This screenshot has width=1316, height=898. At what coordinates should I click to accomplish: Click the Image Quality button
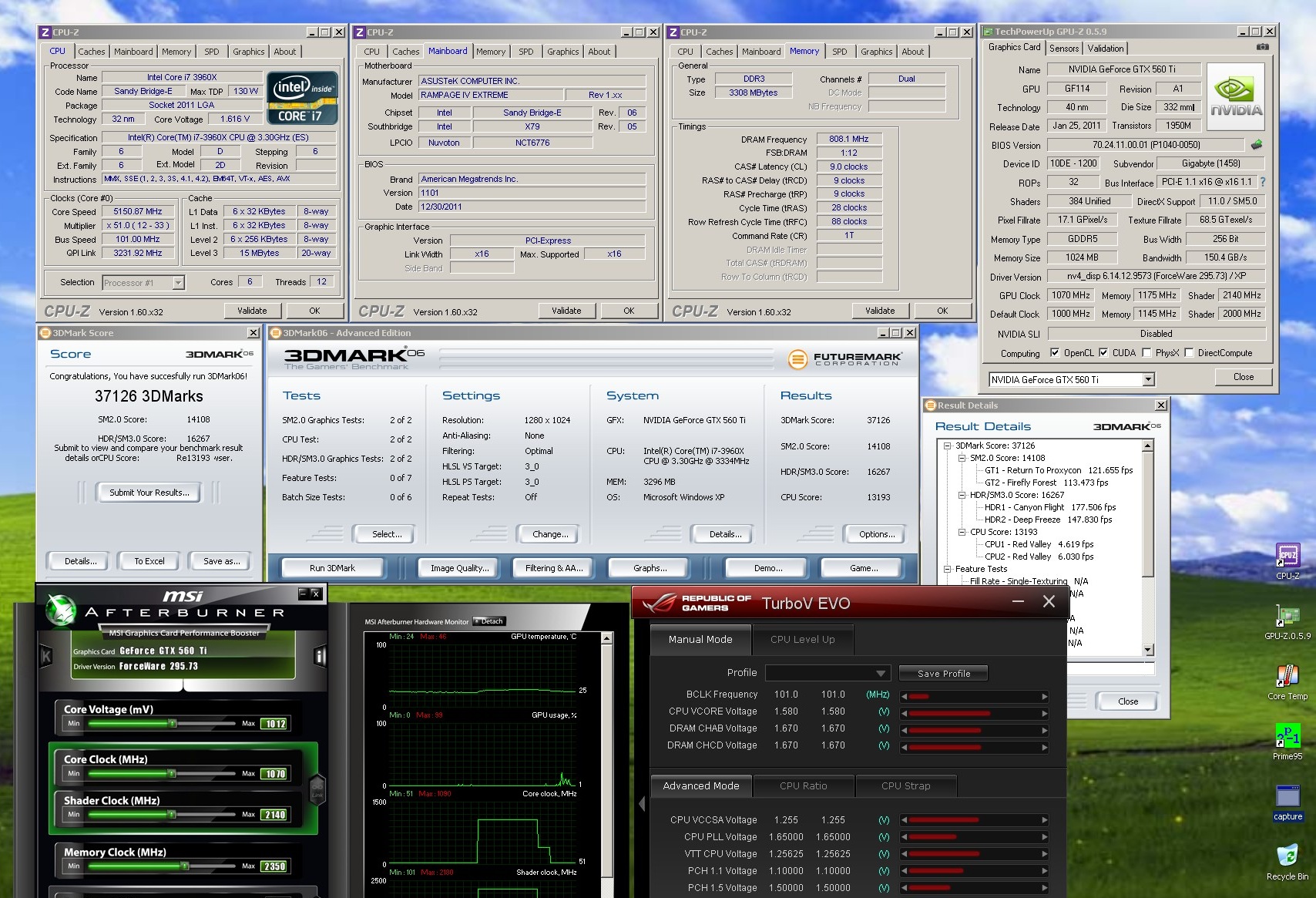click(x=459, y=568)
